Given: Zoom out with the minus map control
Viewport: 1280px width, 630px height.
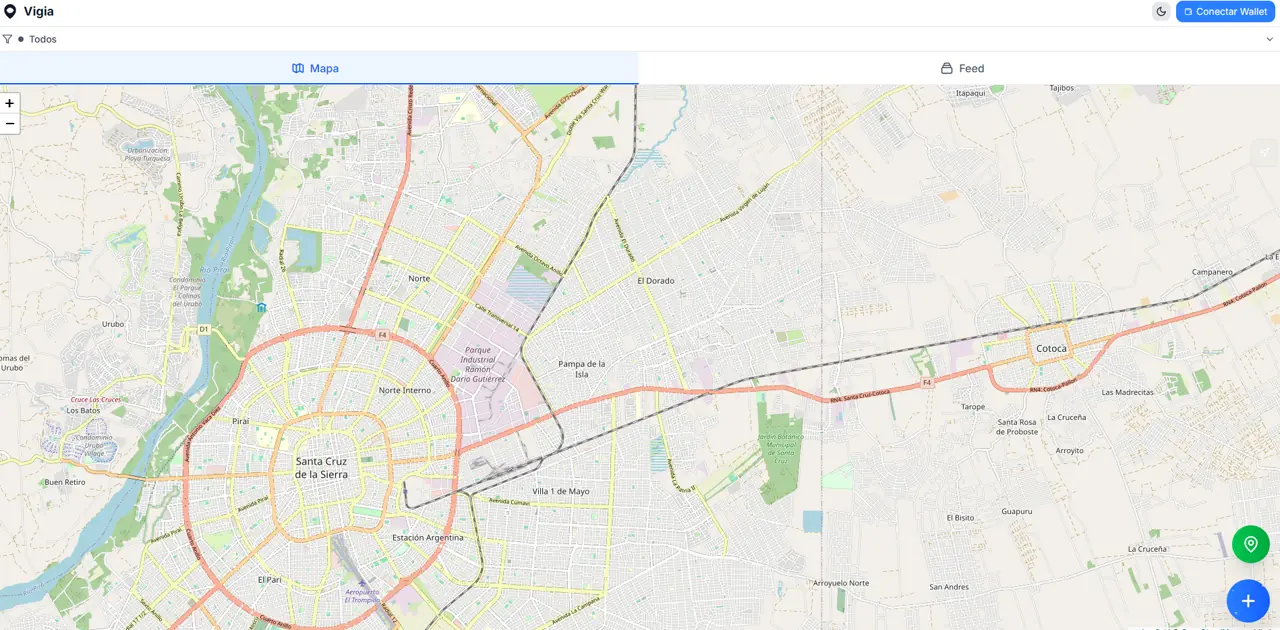Looking at the screenshot, I should coord(10,124).
